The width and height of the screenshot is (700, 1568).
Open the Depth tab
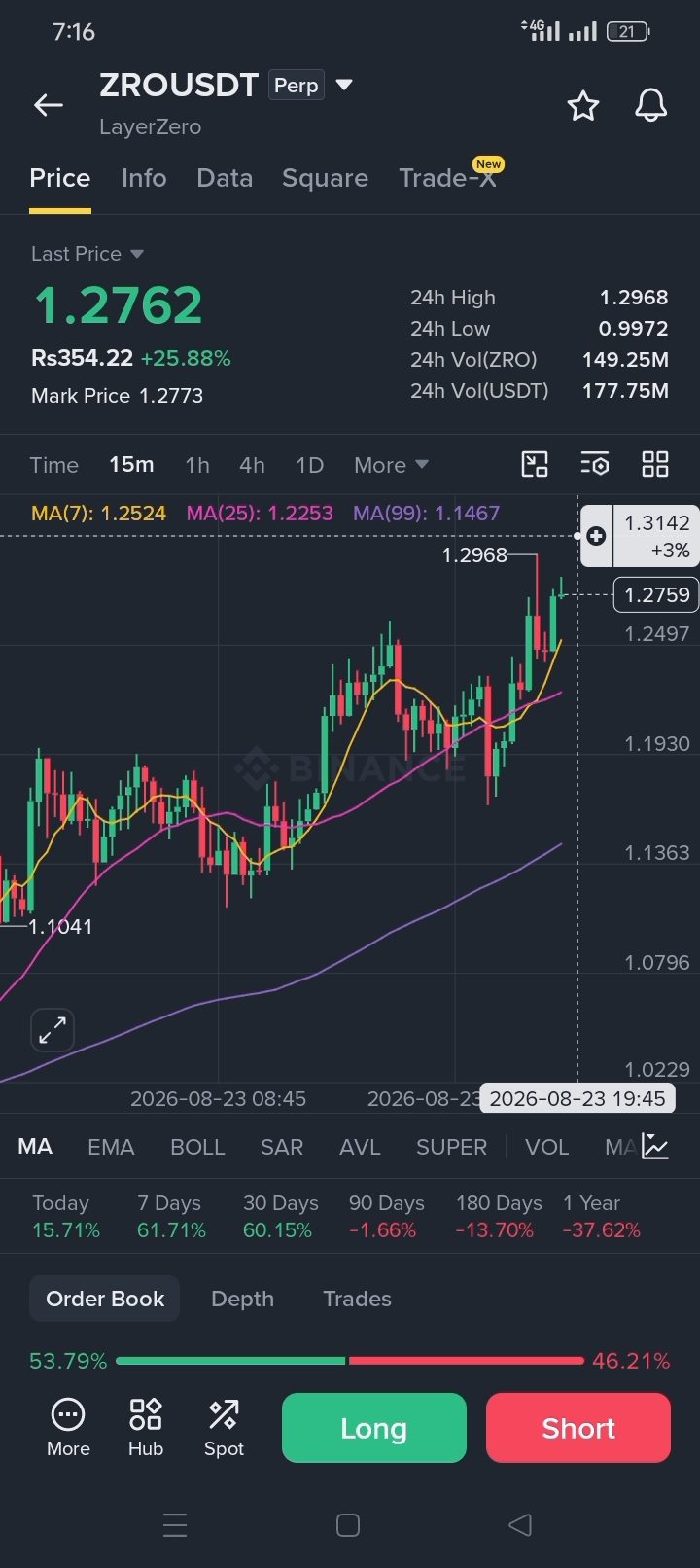(242, 1299)
